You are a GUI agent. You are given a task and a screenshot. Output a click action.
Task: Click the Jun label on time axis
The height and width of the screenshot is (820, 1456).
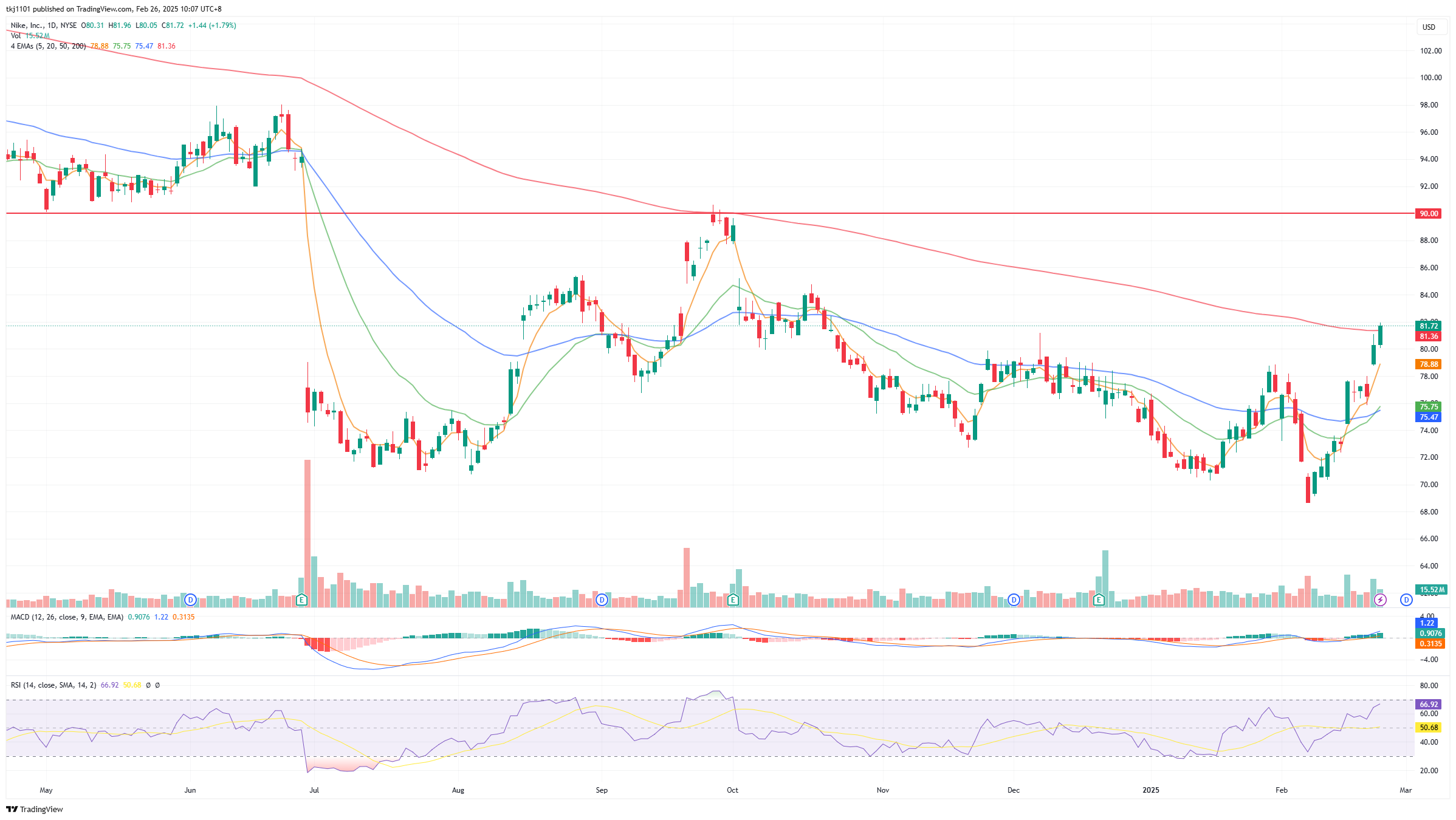(x=190, y=790)
